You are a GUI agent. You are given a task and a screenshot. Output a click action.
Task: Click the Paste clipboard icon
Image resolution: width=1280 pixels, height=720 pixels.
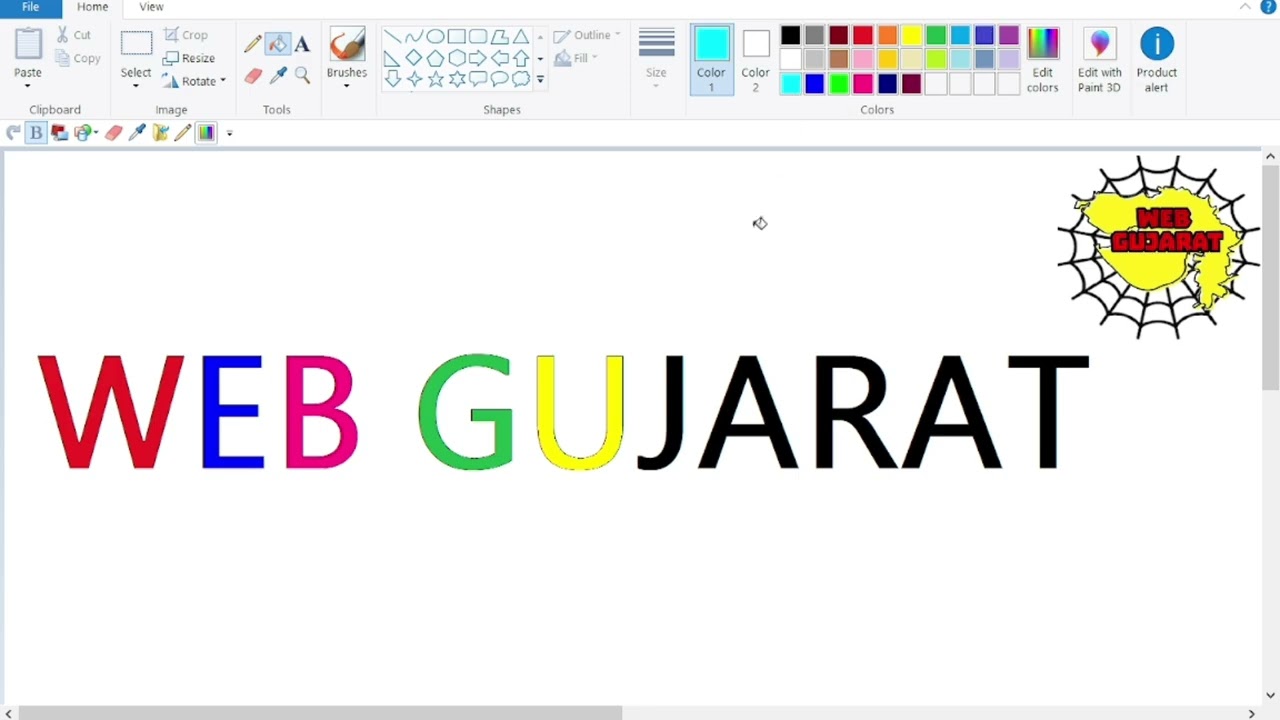[28, 45]
